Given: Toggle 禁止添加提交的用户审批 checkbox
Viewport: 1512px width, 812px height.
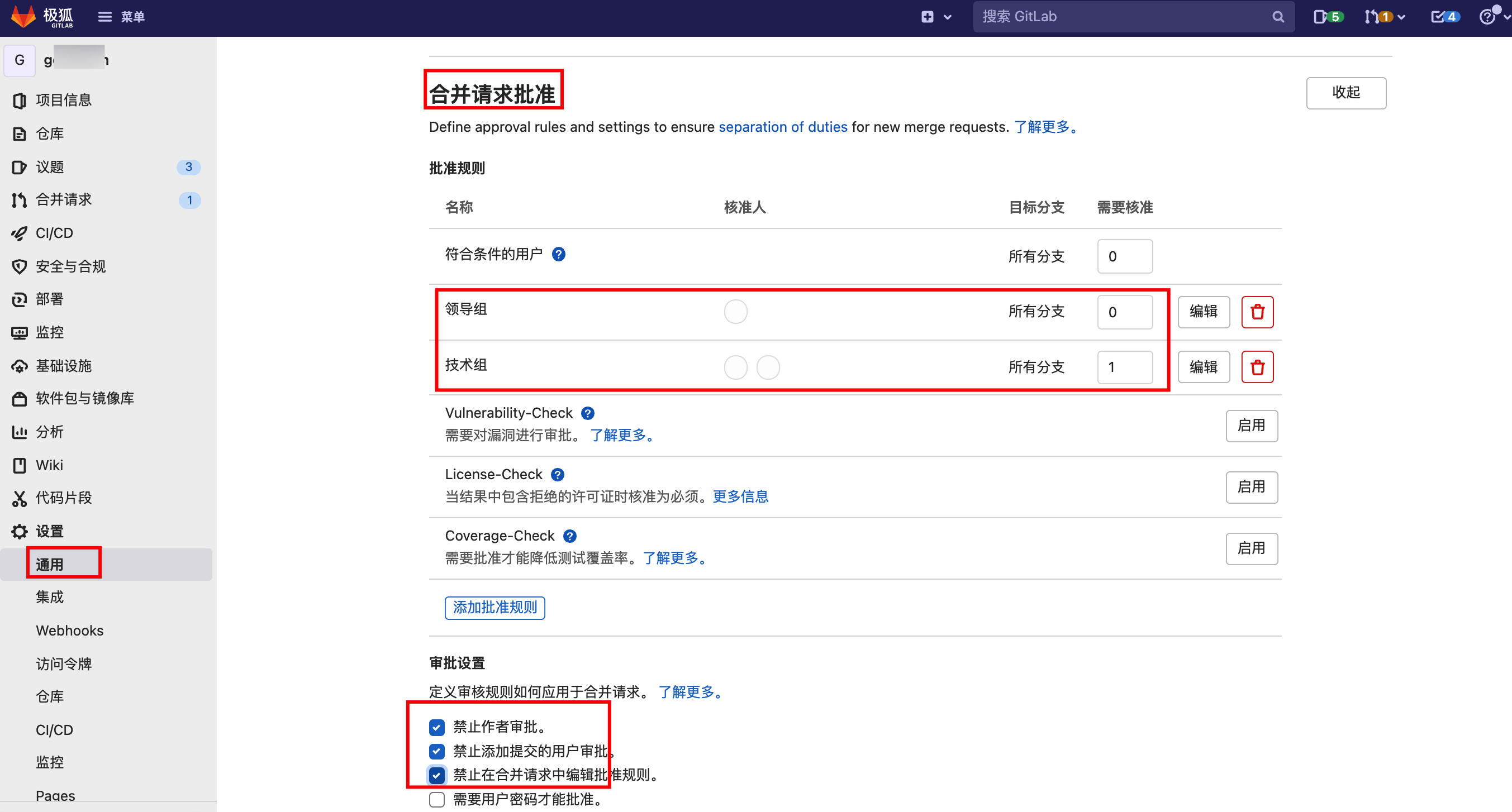Looking at the screenshot, I should [x=436, y=752].
